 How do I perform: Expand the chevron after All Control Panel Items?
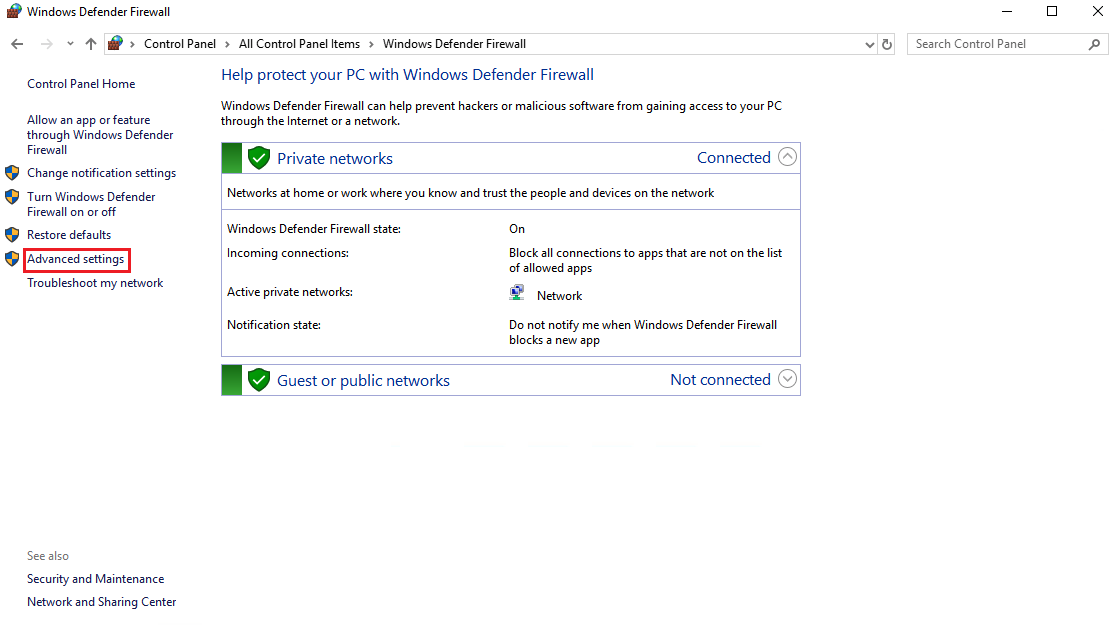371,44
